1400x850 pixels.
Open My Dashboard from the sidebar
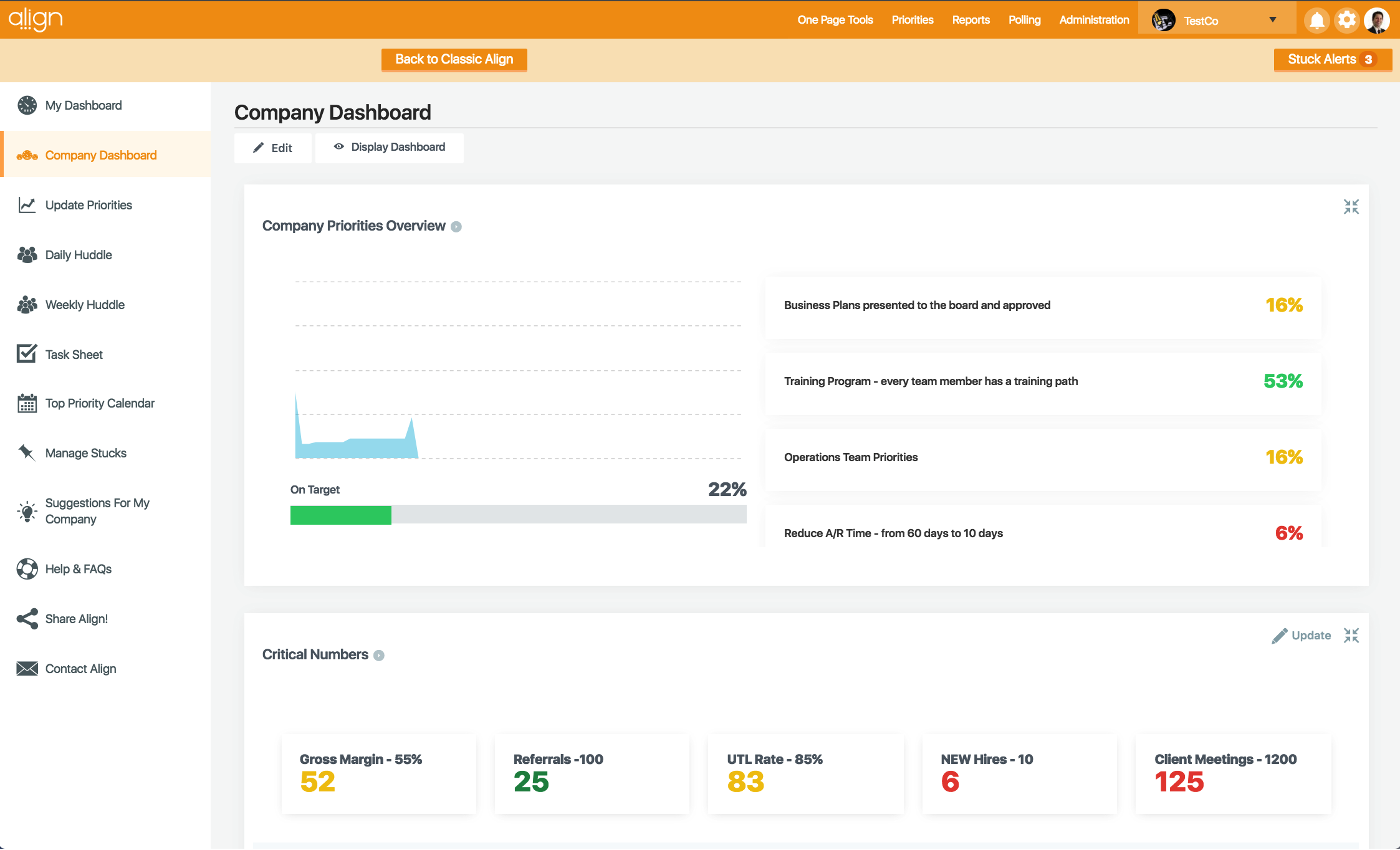point(83,105)
